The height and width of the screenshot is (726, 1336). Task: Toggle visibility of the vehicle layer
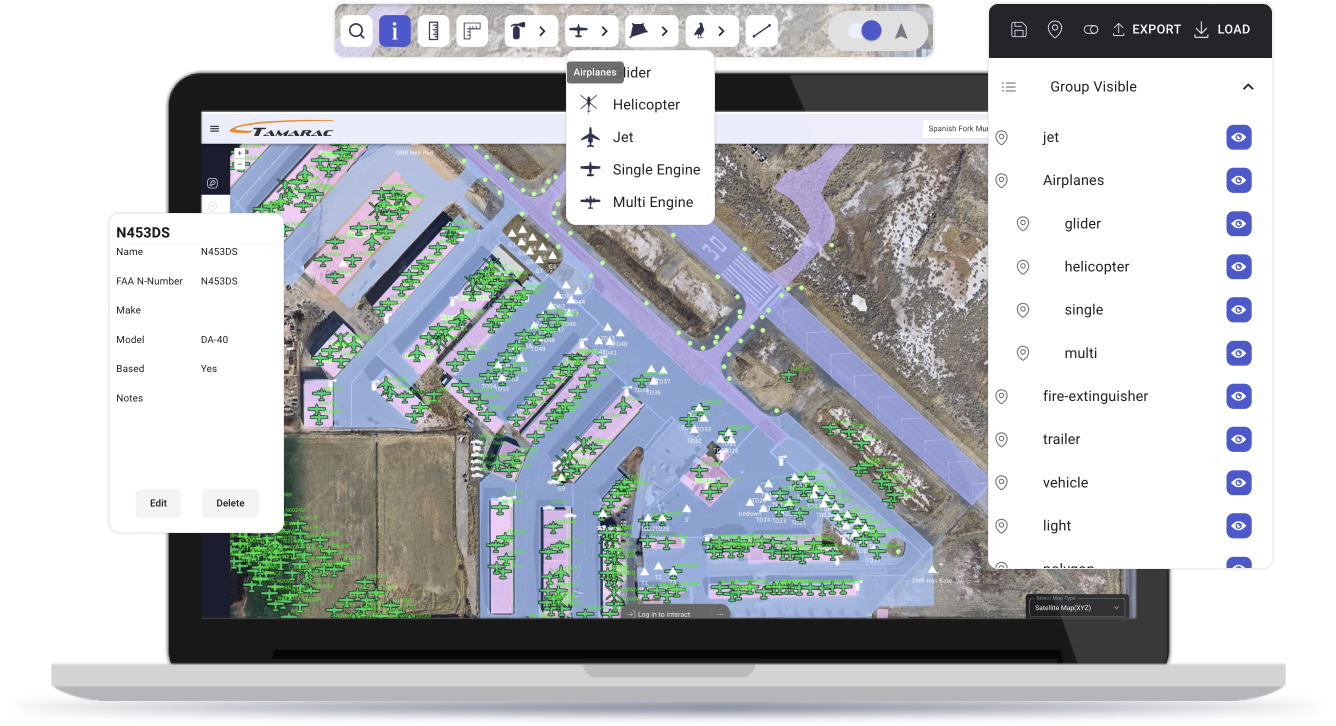click(x=1239, y=483)
